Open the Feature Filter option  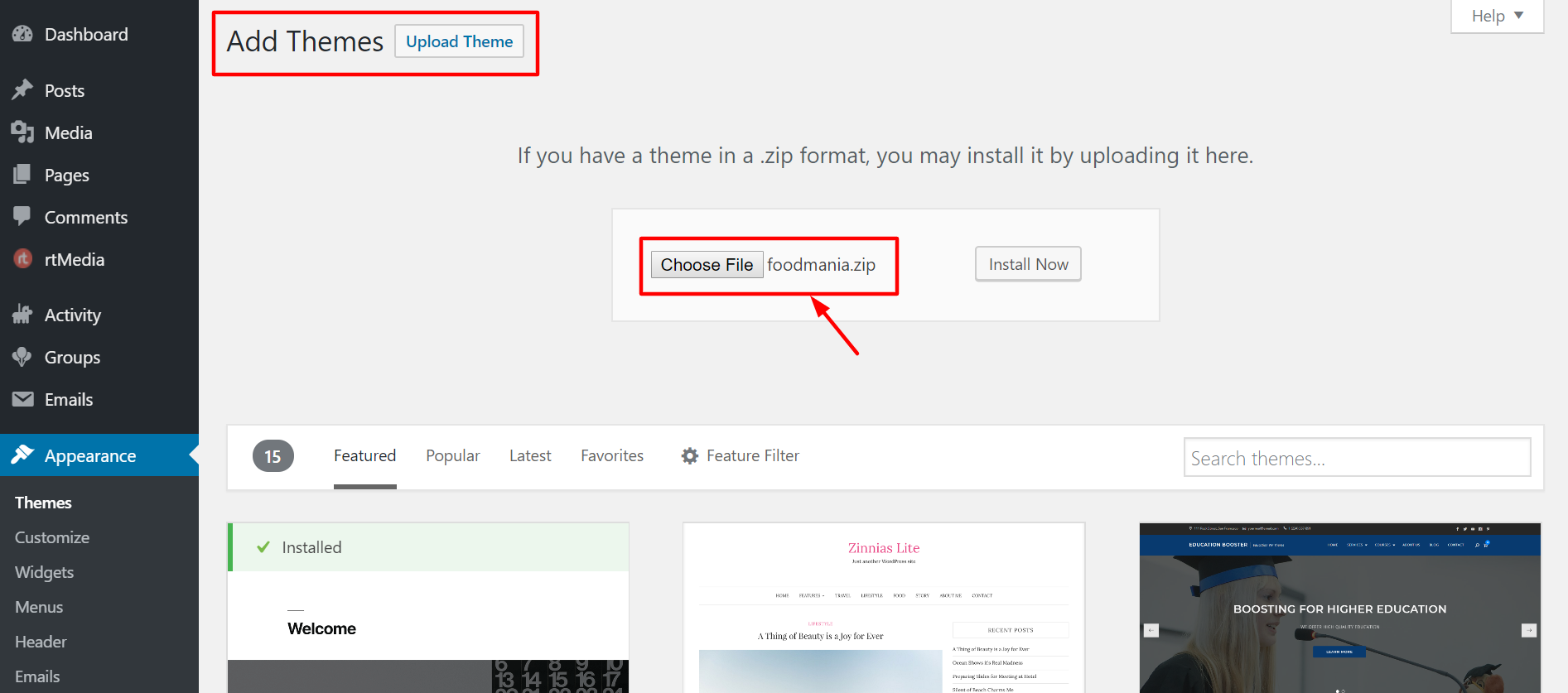click(740, 455)
